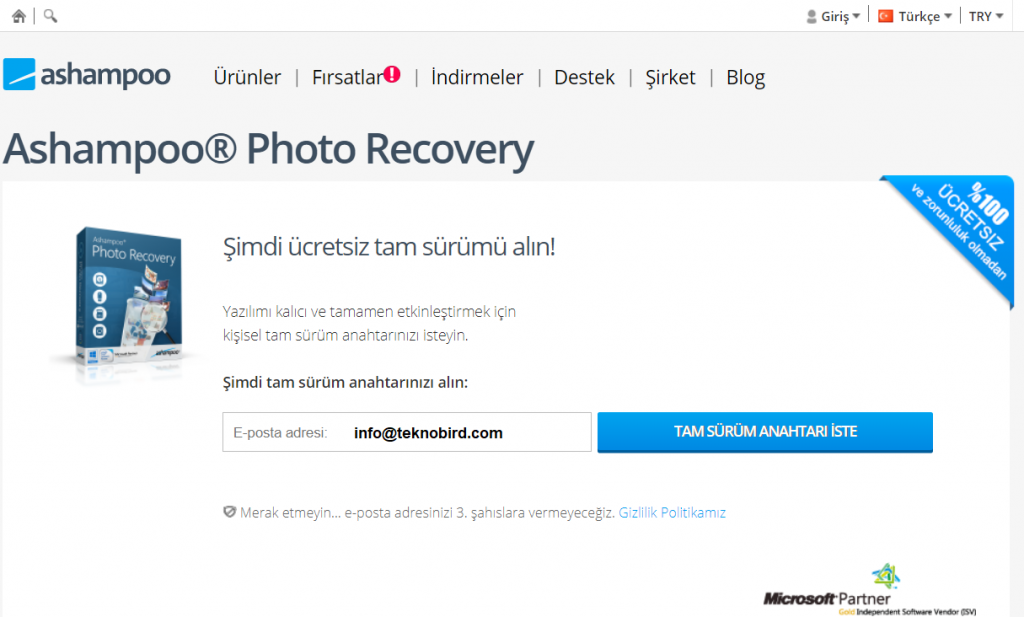1024x617 pixels.
Task: Open the Blog menu item
Action: [745, 78]
